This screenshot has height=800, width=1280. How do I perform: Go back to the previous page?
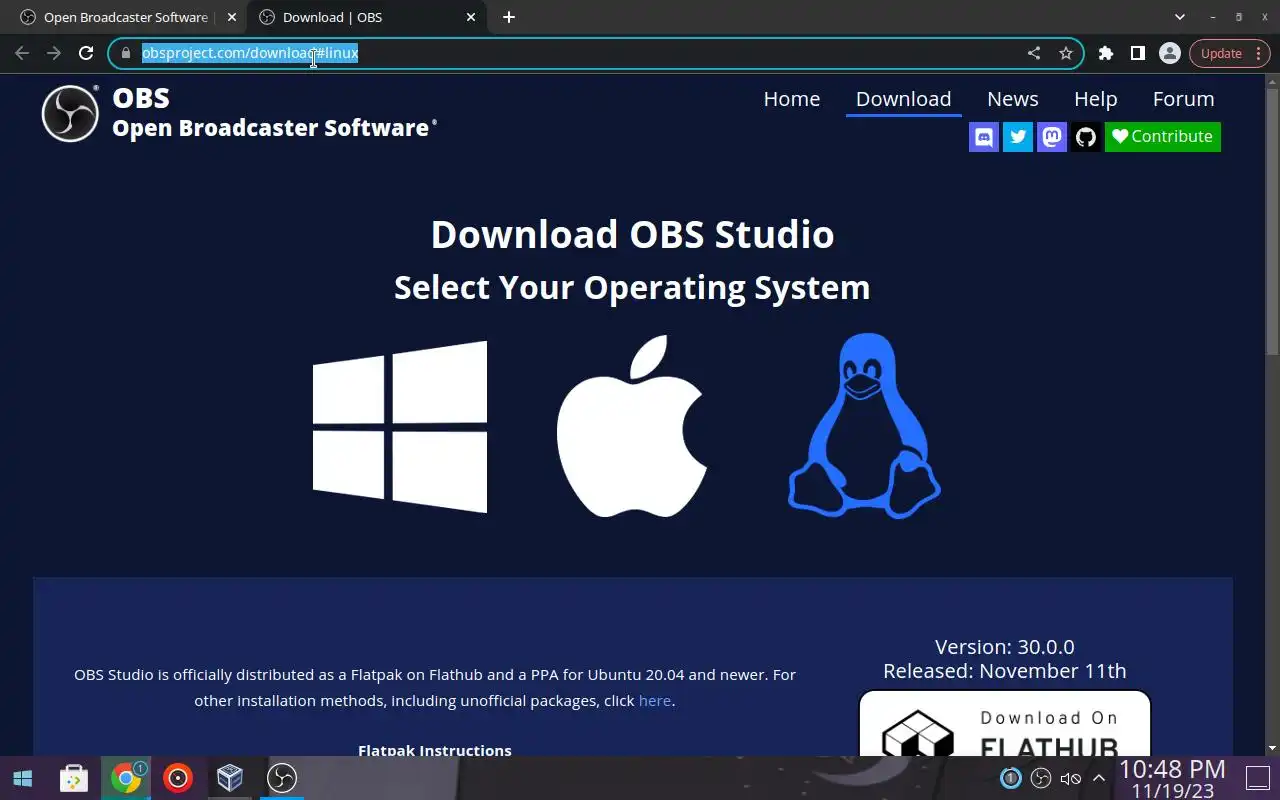[x=22, y=53]
